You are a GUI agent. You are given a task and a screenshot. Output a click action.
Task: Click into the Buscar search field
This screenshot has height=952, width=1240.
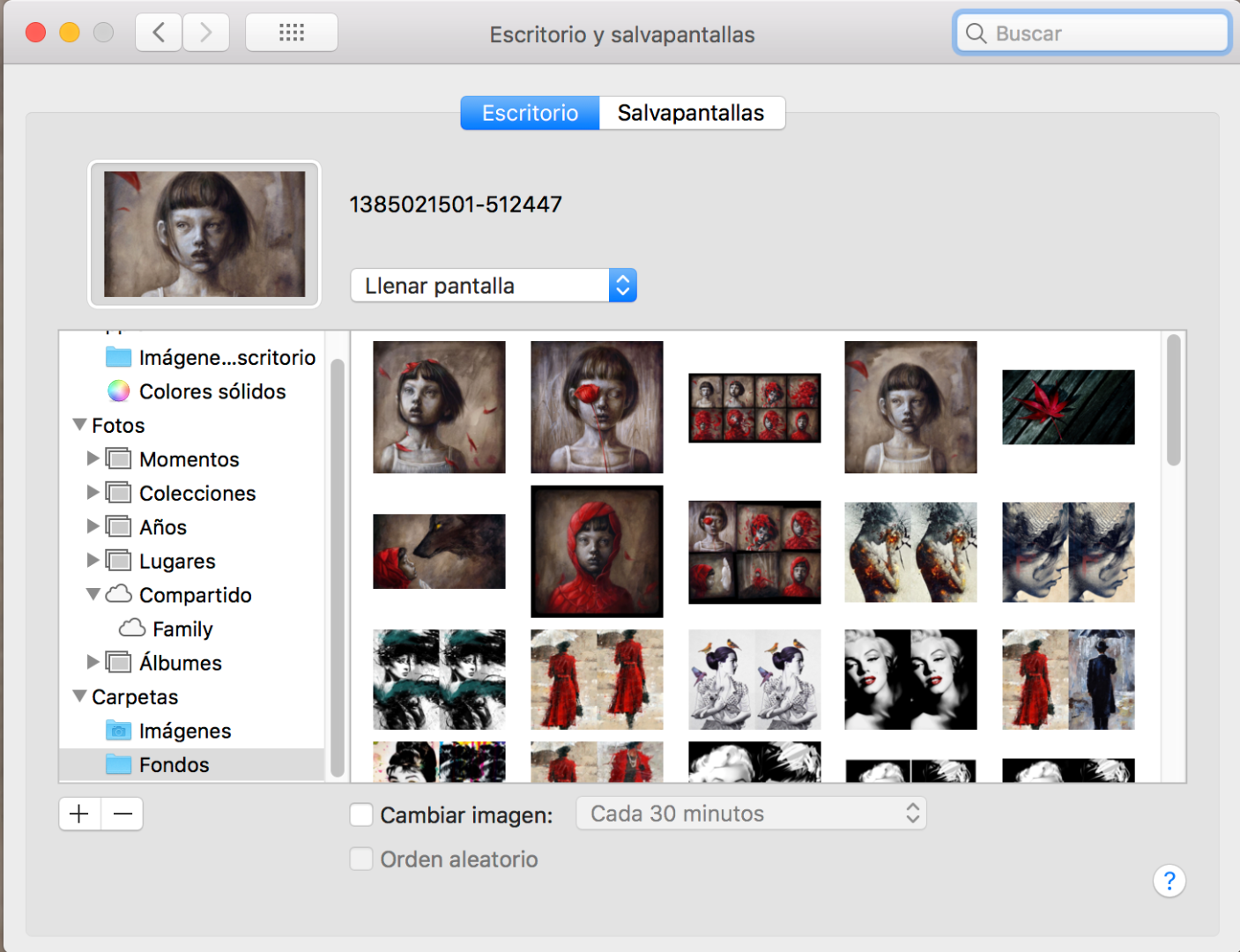tap(1092, 33)
